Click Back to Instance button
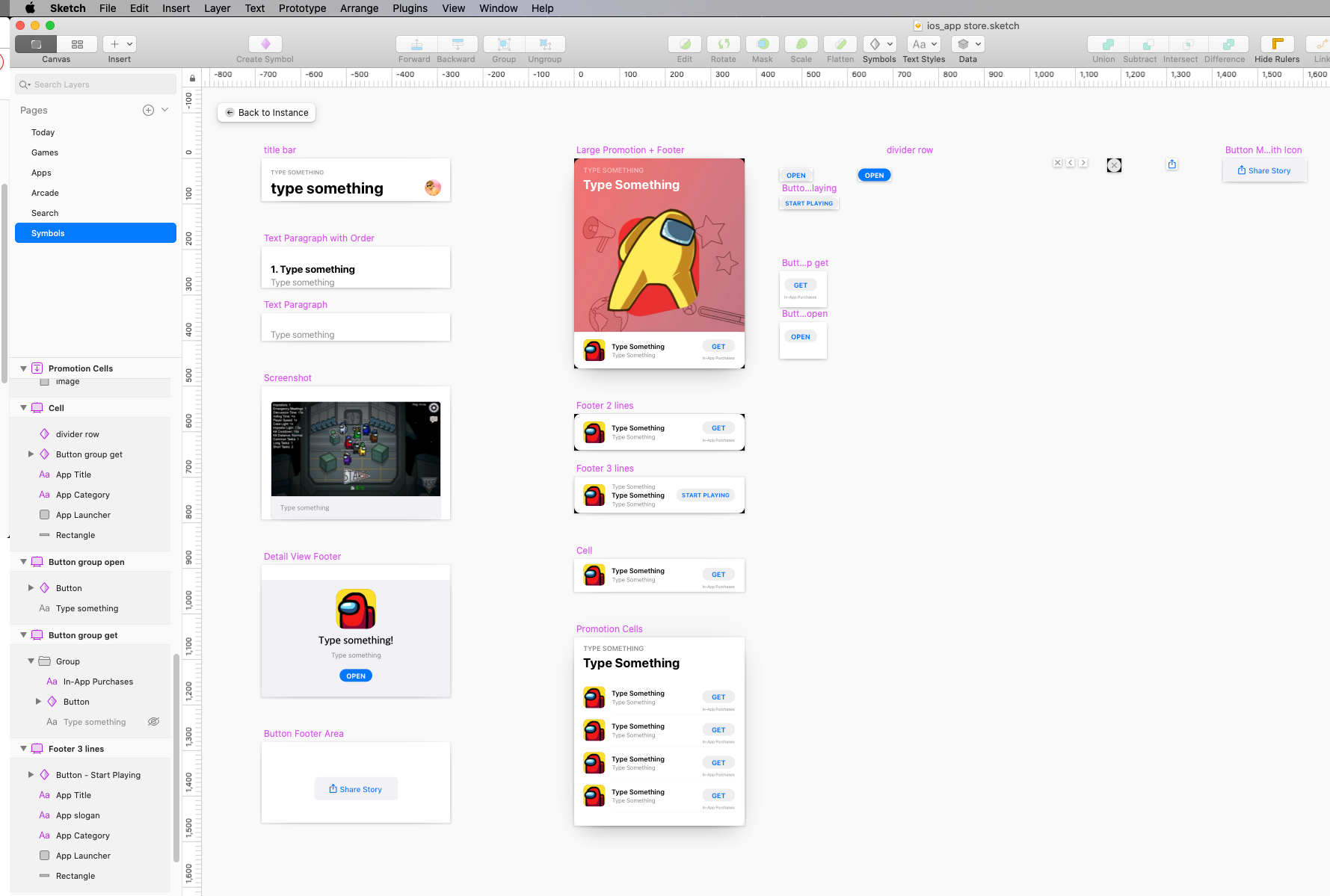 267,113
